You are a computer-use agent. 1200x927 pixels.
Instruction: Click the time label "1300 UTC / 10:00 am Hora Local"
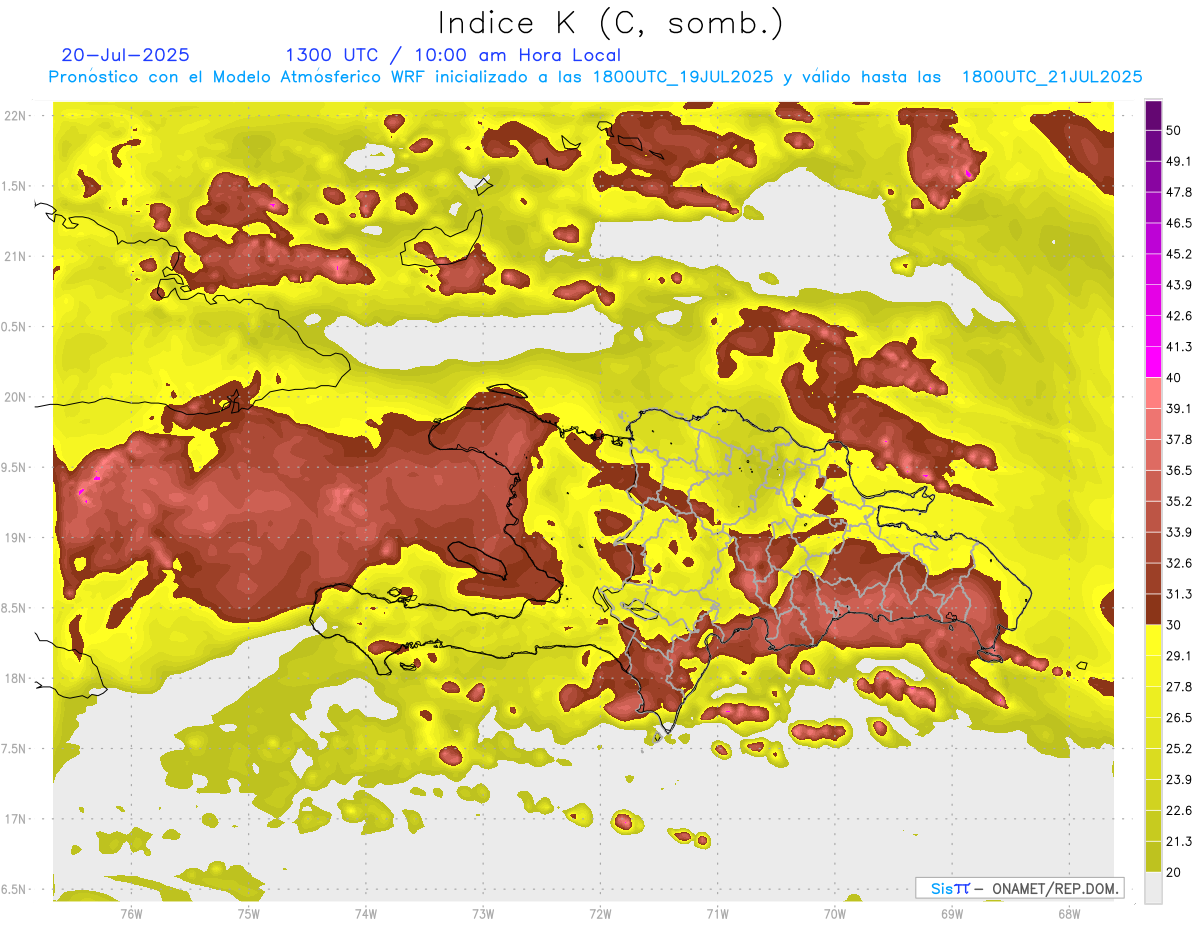pos(453,55)
